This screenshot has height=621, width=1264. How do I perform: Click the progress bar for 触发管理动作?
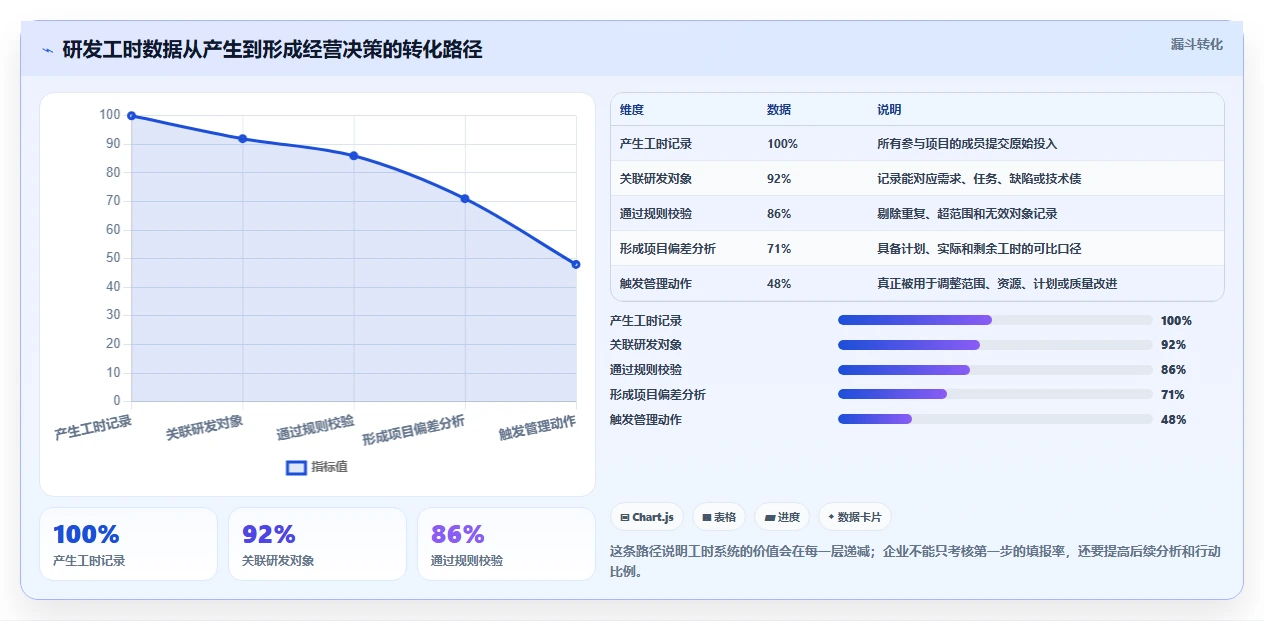(x=995, y=419)
